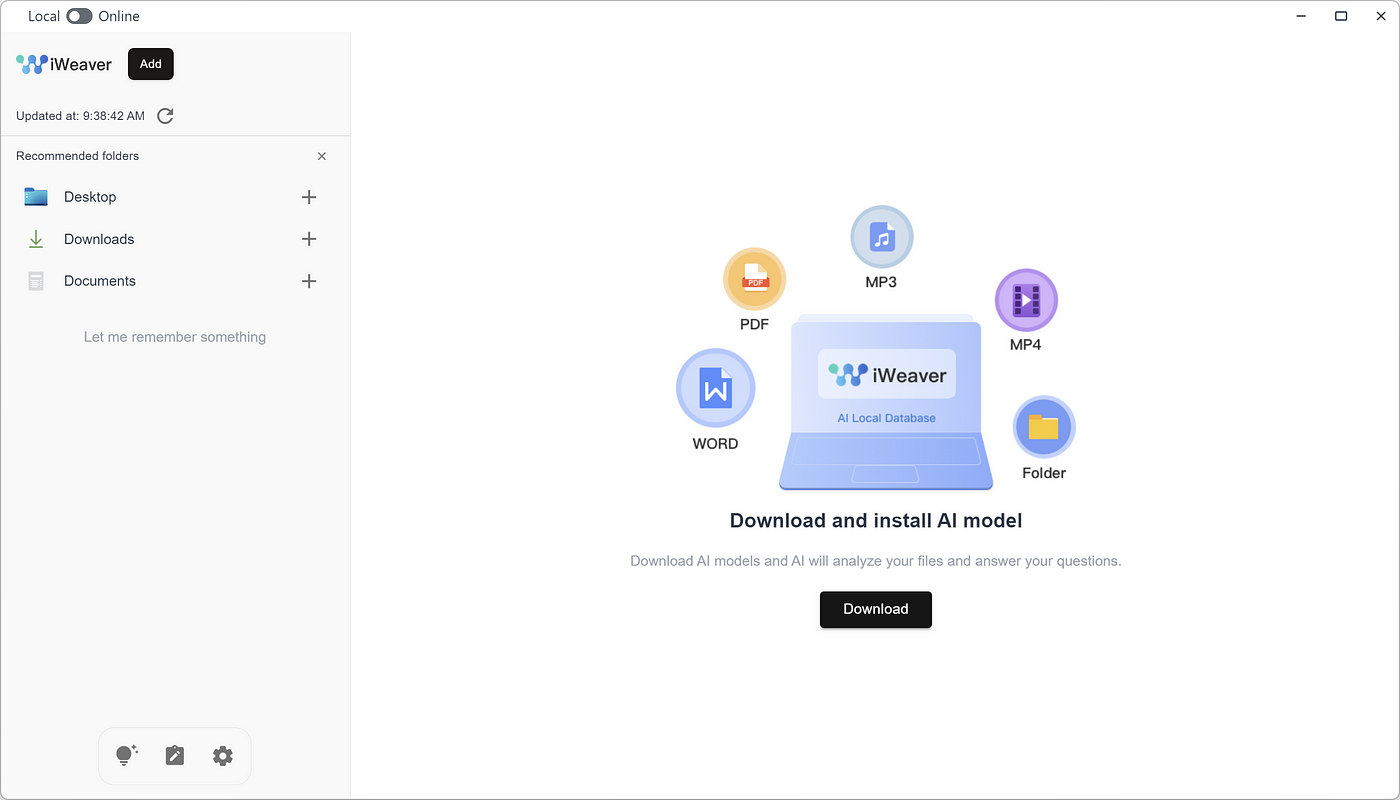This screenshot has height=800, width=1400.
Task: Click the description text about AI models
Action: (876, 561)
